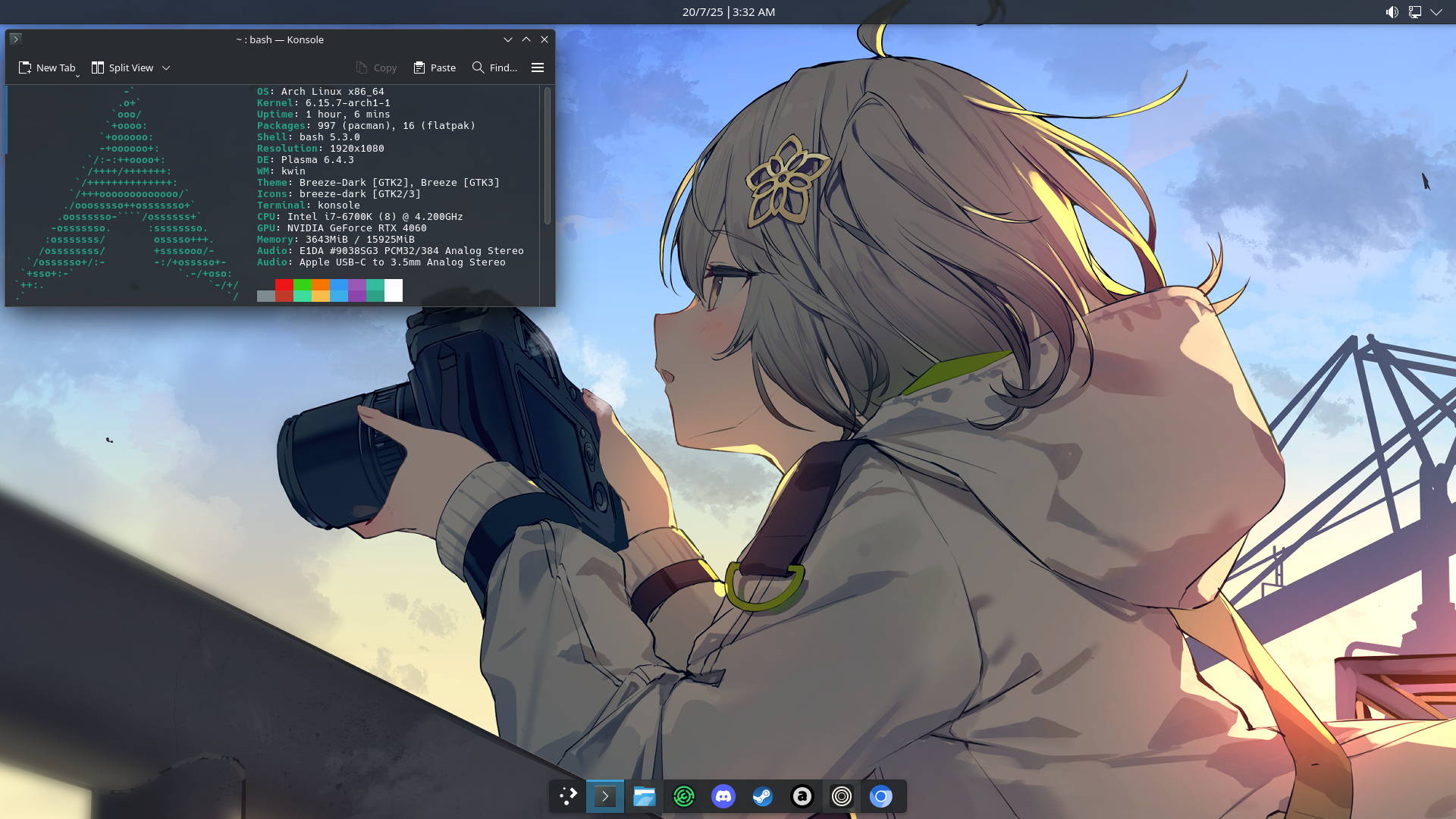Viewport: 1456px width, 819px height.
Task: Expand the system tray hidden icons arrow
Action: (x=1436, y=12)
